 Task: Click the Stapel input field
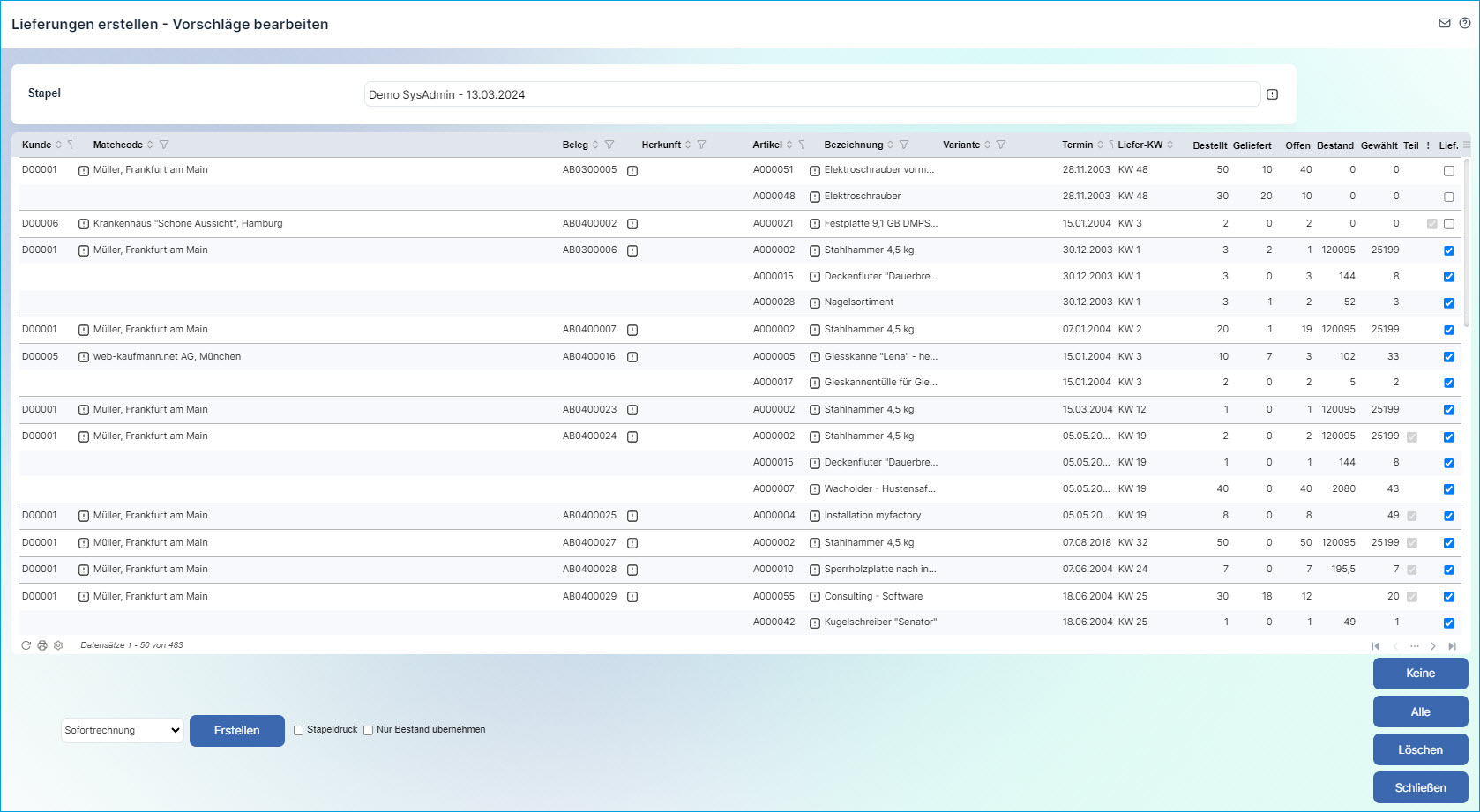coord(811,94)
